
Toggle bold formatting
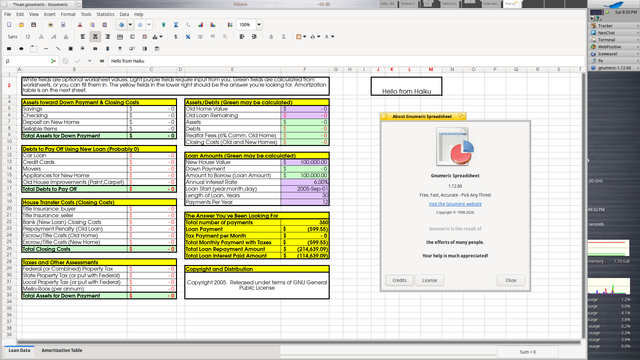(x=41, y=37)
